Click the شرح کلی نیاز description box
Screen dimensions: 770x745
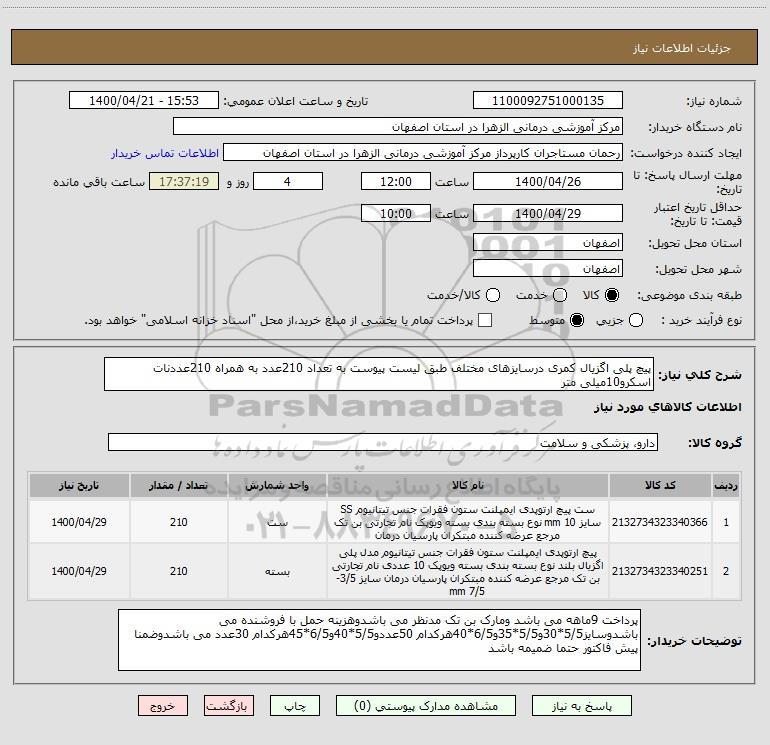click(379, 374)
